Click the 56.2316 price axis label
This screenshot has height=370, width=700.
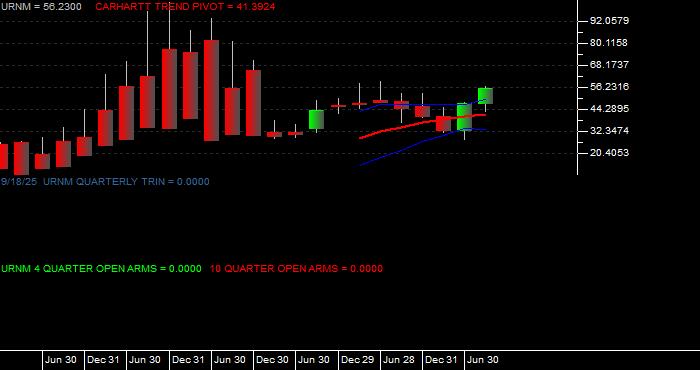click(x=609, y=87)
